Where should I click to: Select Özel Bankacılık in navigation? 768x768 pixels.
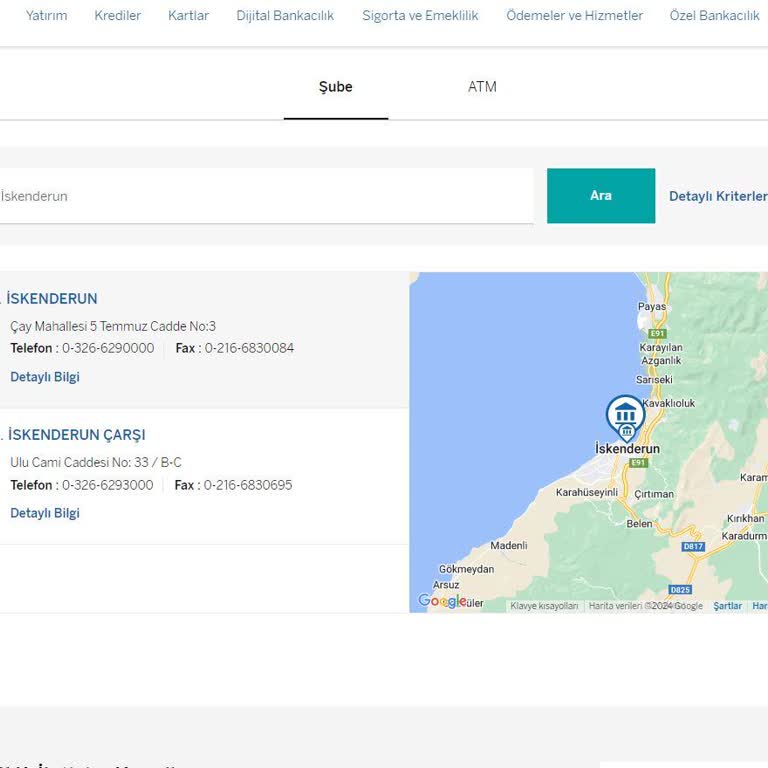714,16
